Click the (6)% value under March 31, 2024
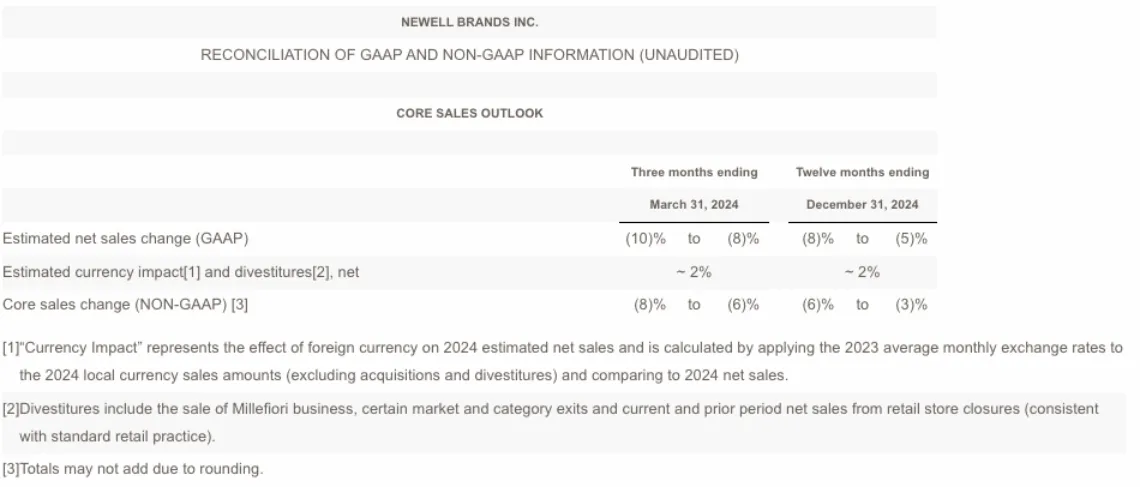The height and width of the screenshot is (487, 1140). [x=743, y=305]
